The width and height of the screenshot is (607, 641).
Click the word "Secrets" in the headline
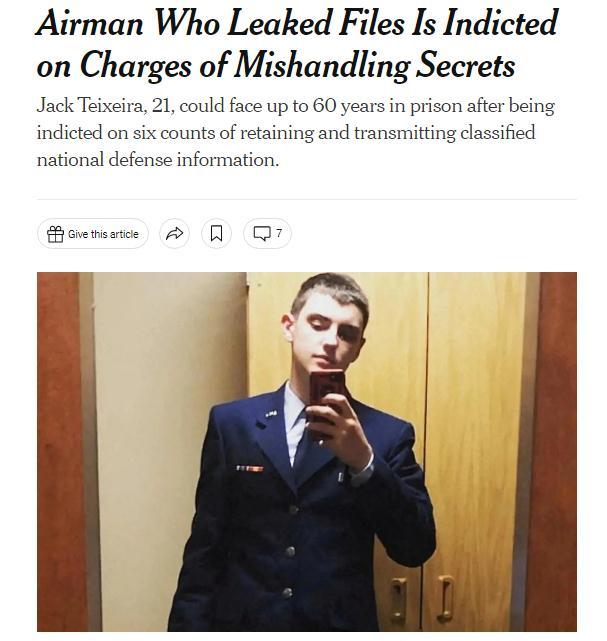click(466, 65)
